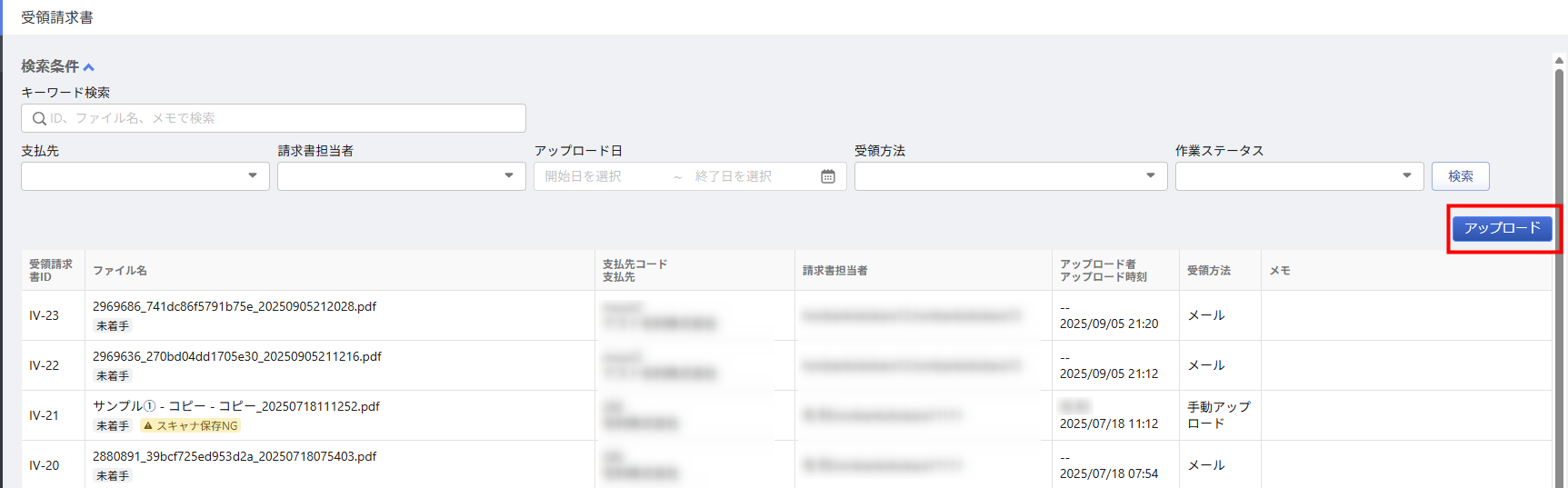
Task: Click the magnifier icon in keyword search
Action: coord(39,118)
